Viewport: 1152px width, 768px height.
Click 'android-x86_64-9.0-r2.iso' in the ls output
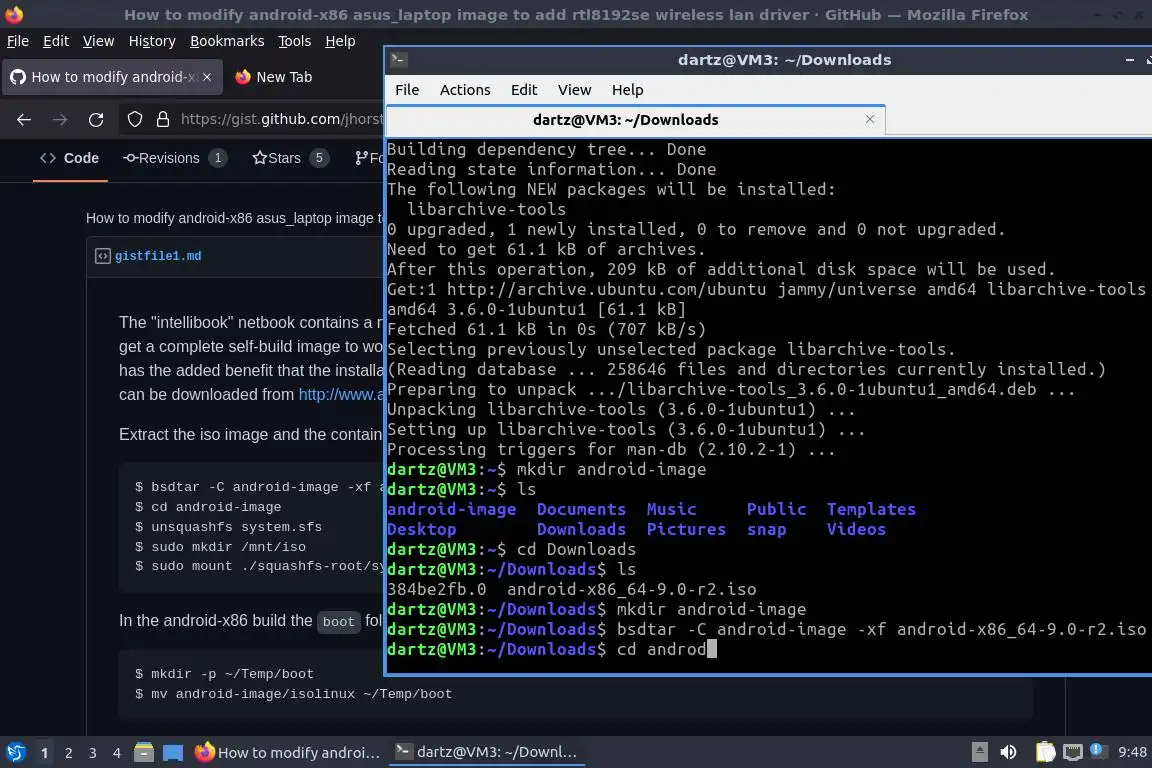coord(632,589)
